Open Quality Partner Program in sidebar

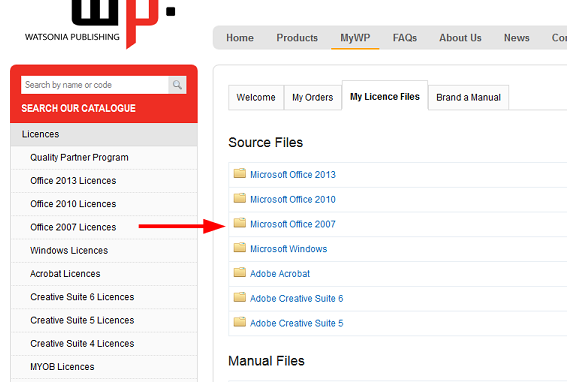coord(104,157)
